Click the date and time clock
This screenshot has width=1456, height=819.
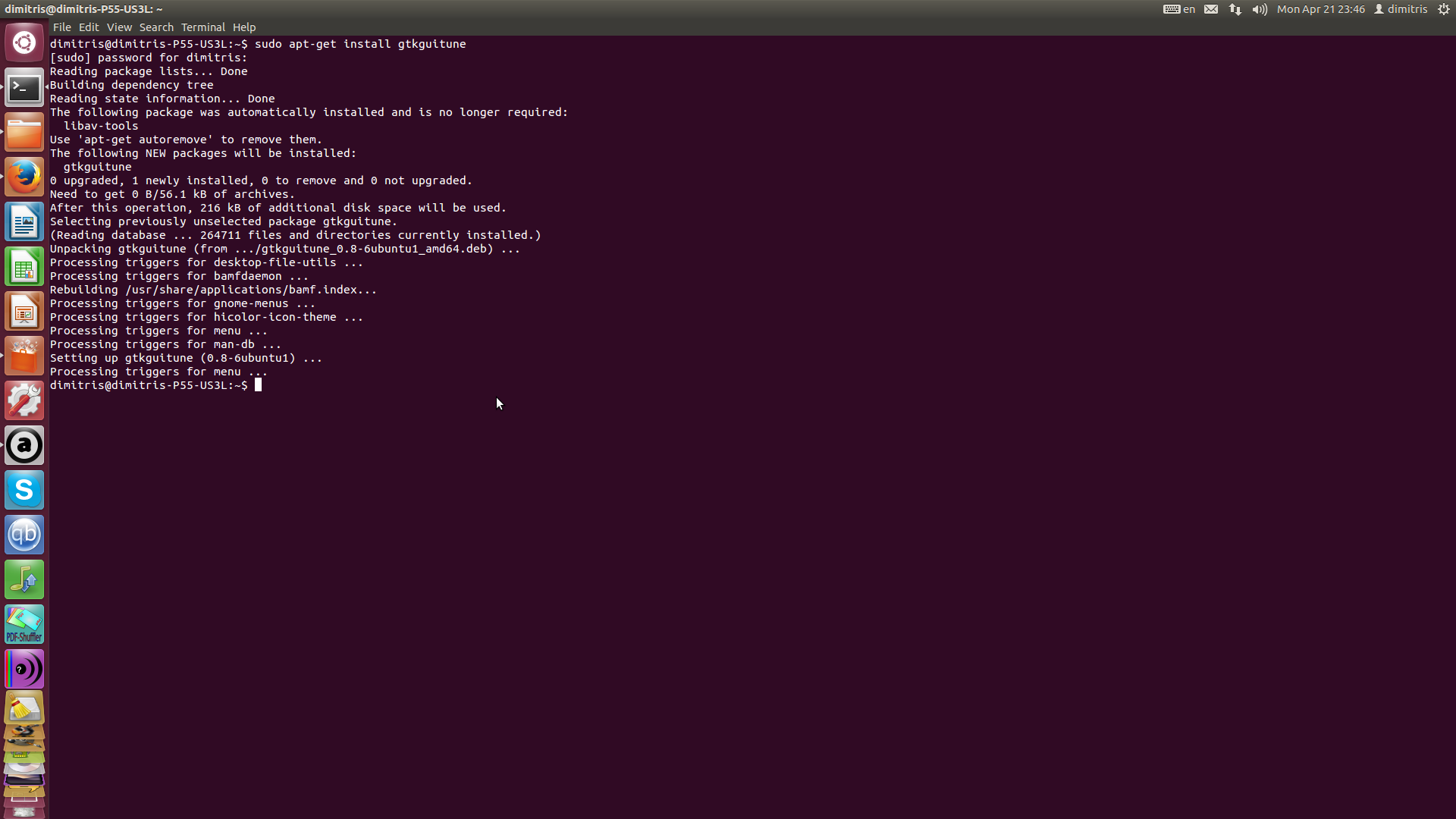coord(1320,9)
